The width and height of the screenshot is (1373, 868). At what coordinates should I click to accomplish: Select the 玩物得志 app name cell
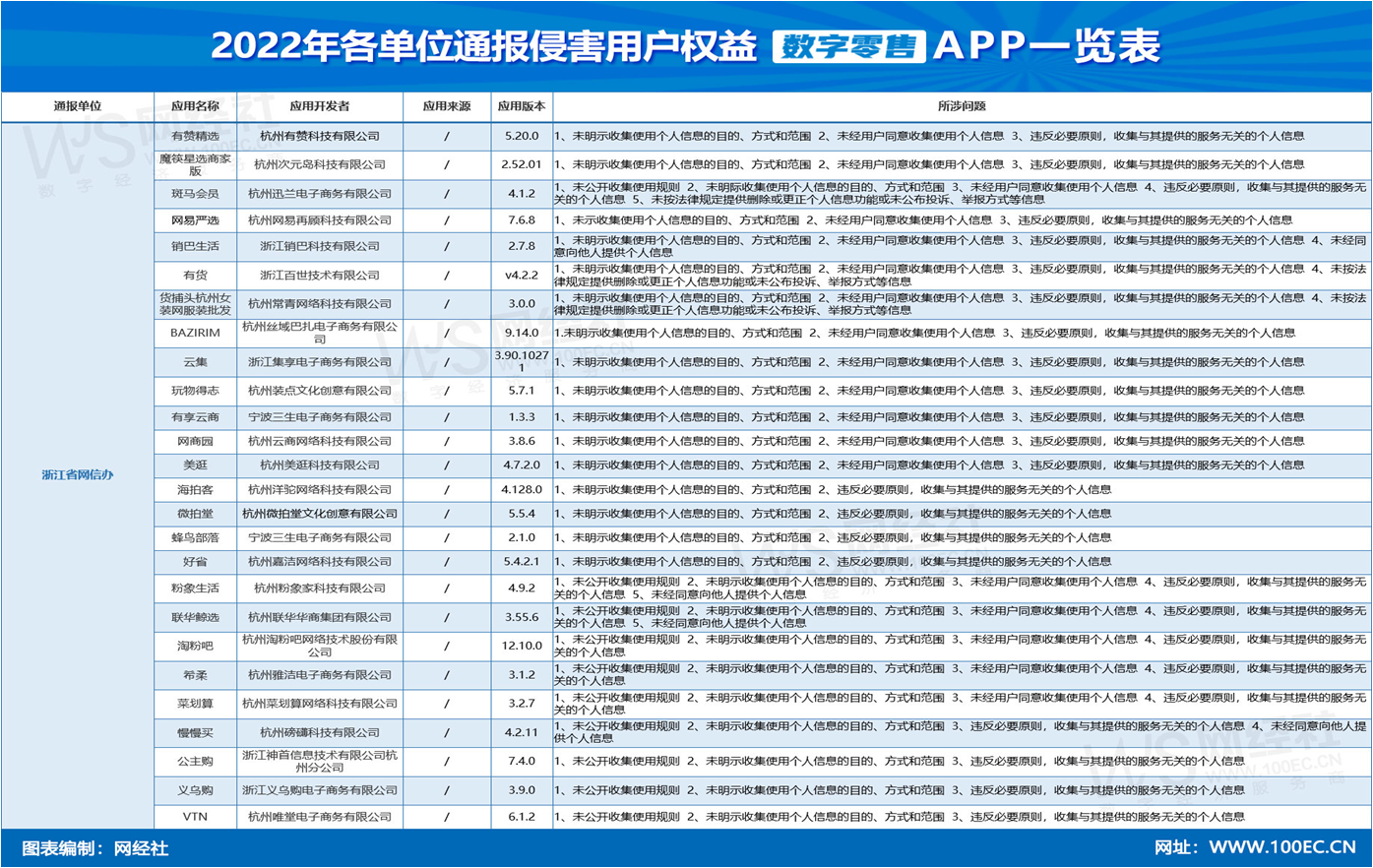[x=195, y=391]
